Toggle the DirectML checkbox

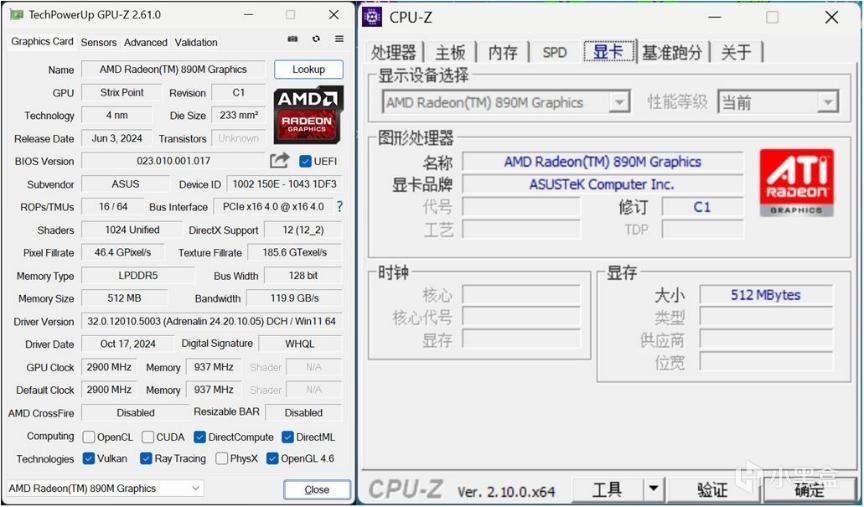[287, 437]
